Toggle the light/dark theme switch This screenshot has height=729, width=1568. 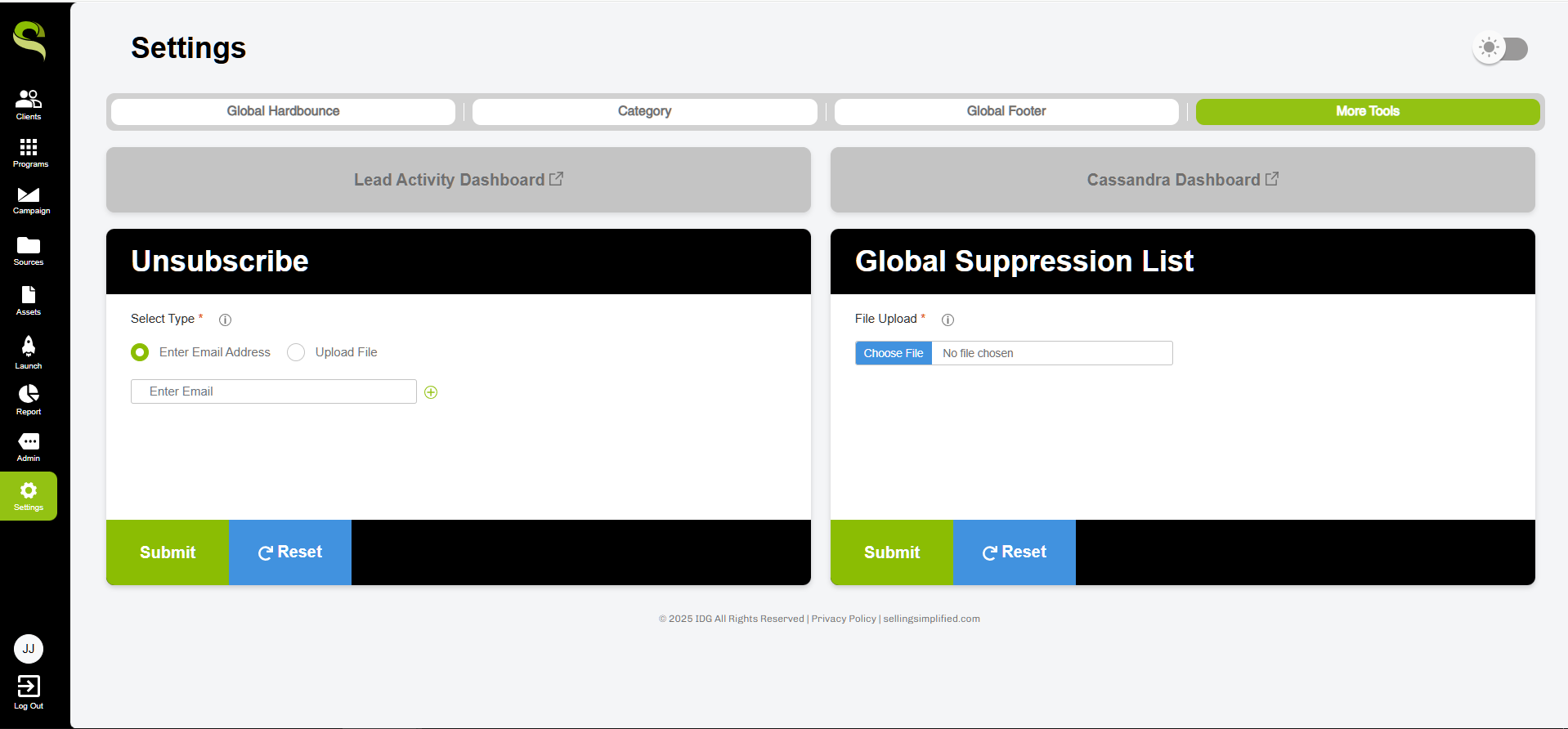coord(1500,48)
